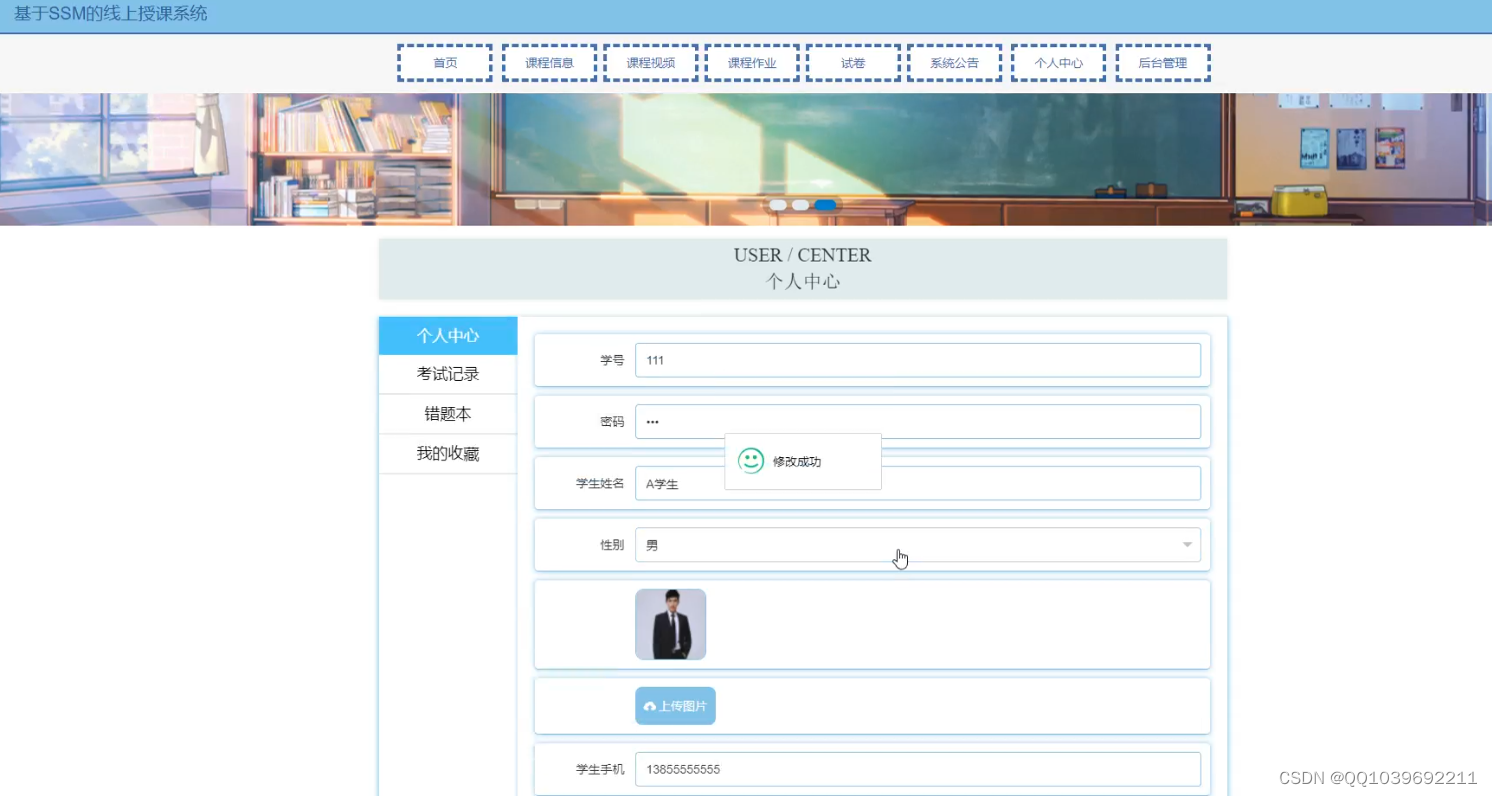Open the 首页 navigation item
1492x796 pixels.
point(445,63)
